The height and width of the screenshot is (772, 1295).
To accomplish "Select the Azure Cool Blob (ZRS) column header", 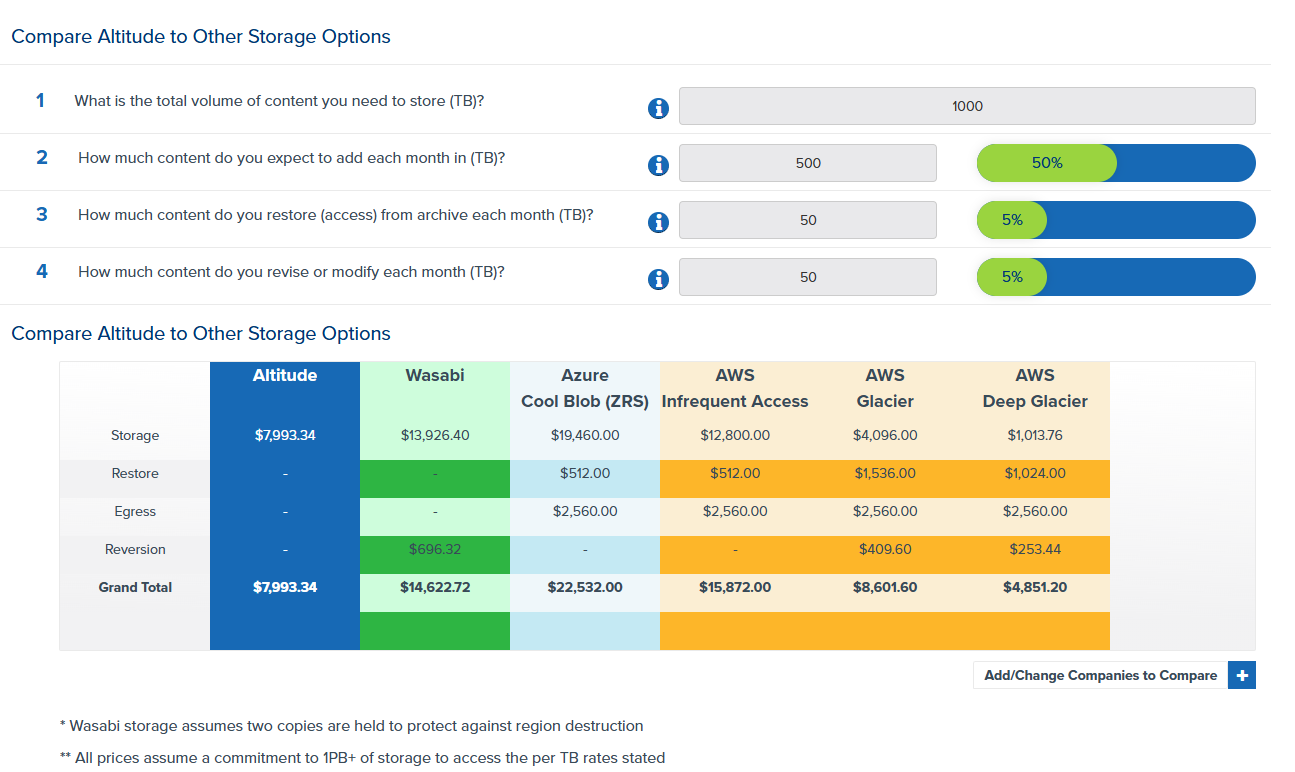I will click(585, 389).
